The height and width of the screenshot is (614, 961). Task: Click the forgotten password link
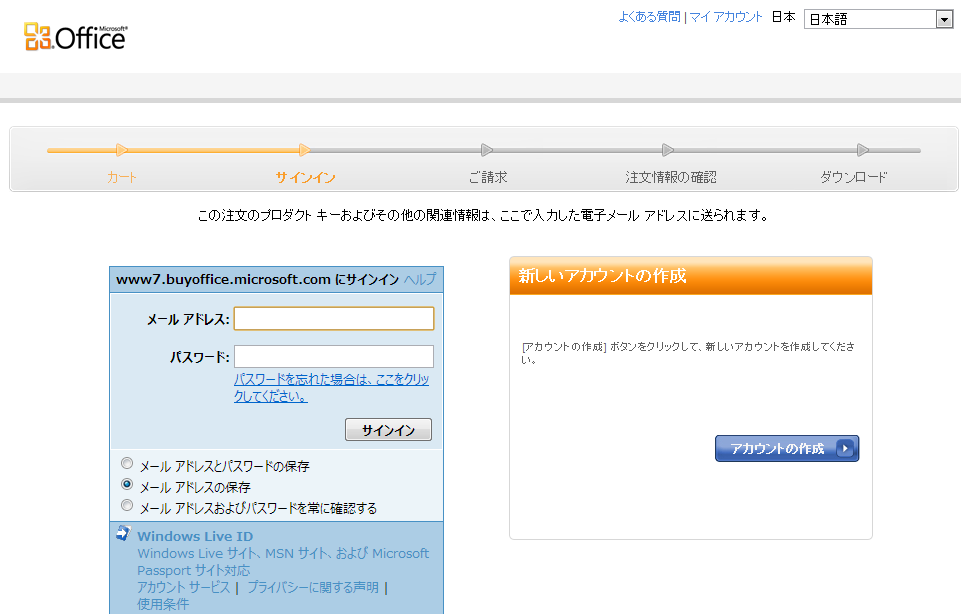[x=332, y=388]
